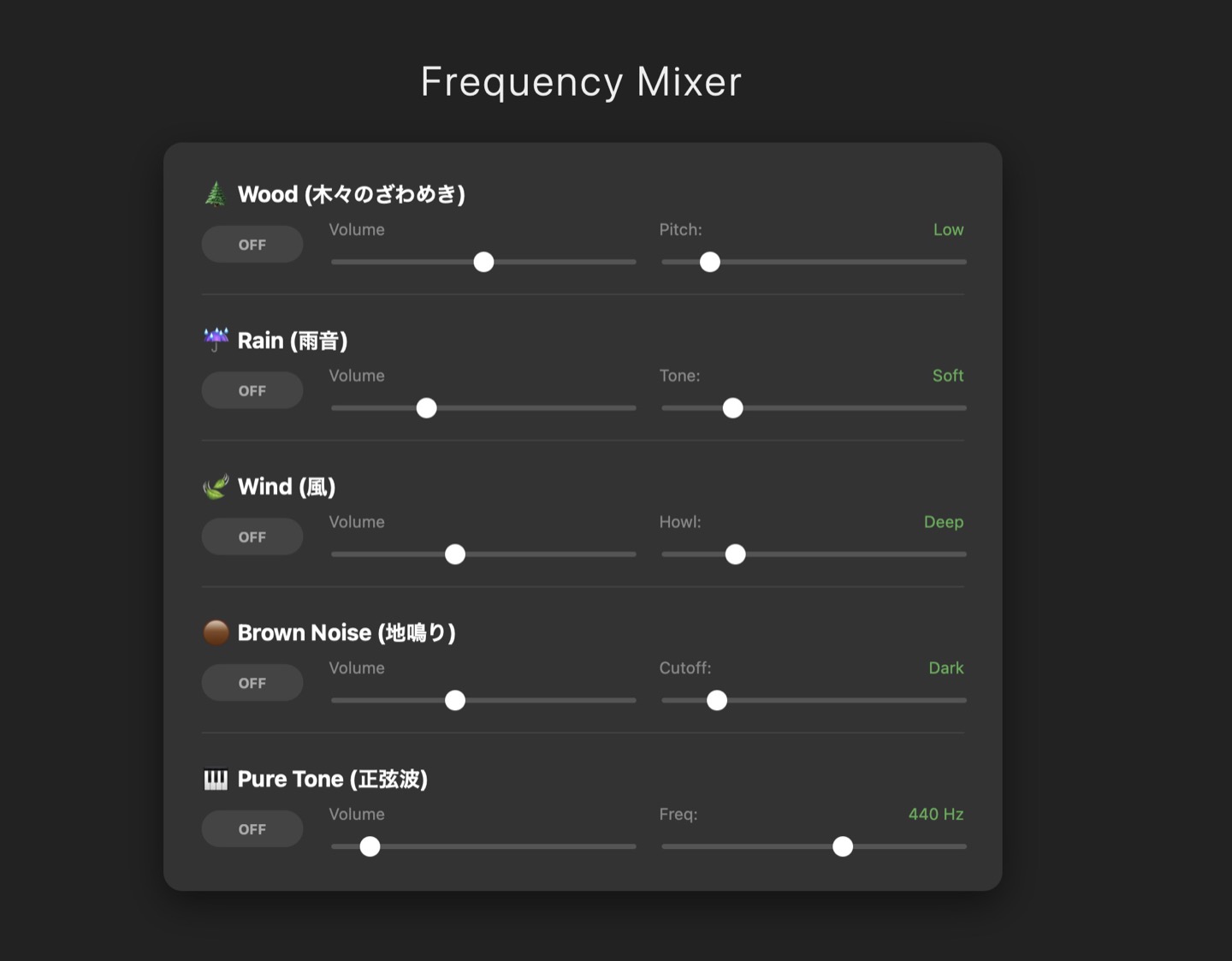The width and height of the screenshot is (1232, 961).
Task: Turn on the Wood sound toggle
Action: point(252,245)
